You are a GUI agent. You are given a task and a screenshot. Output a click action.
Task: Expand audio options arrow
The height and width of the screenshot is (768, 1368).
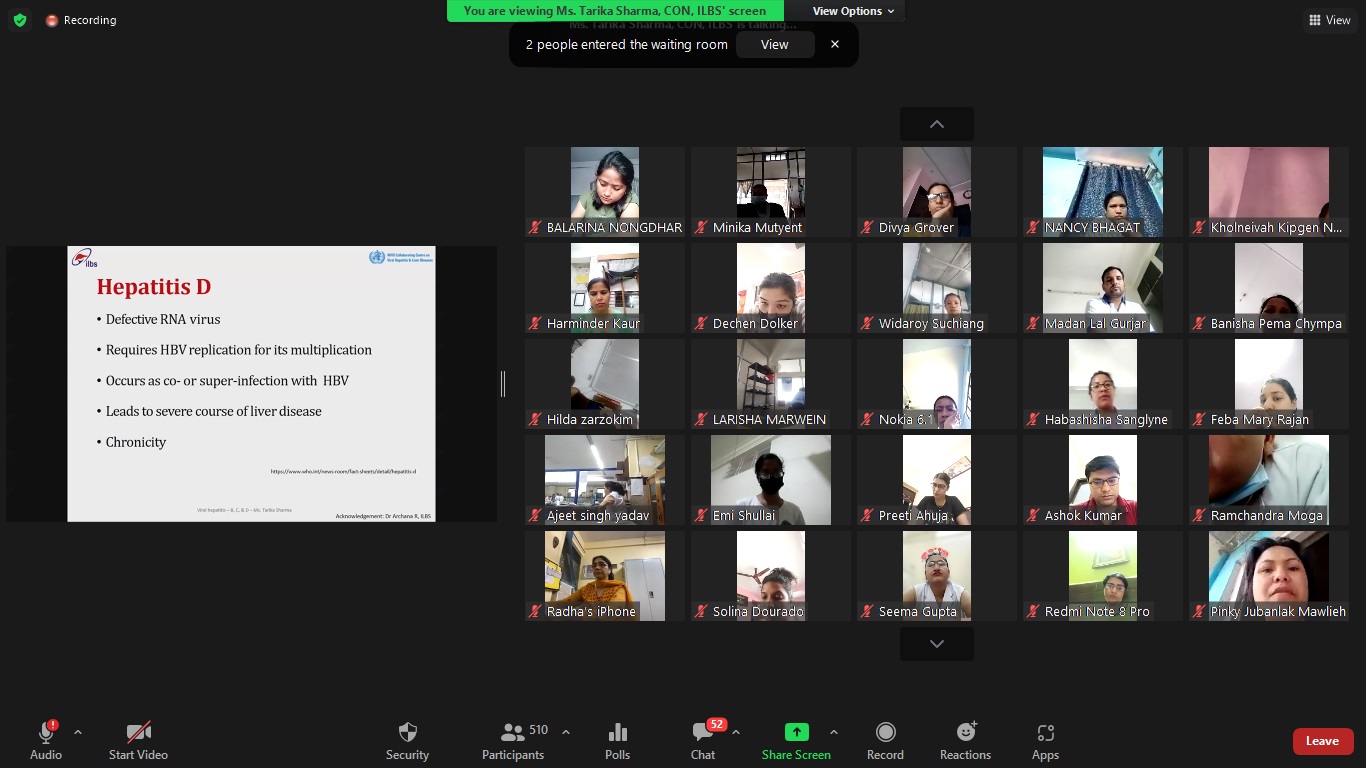click(x=78, y=732)
